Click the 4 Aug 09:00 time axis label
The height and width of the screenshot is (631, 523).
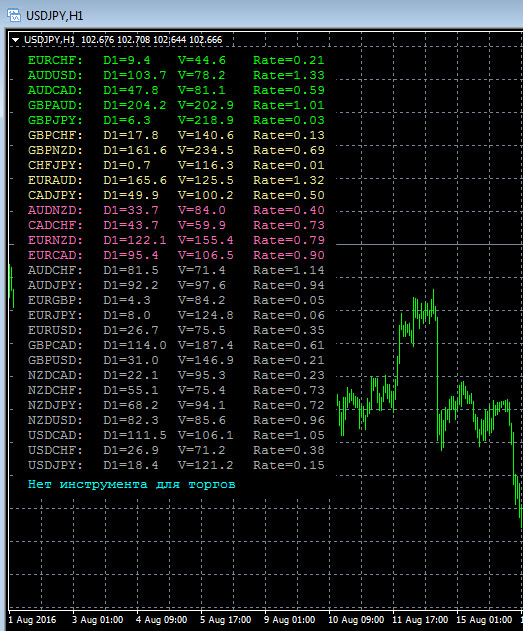coord(162,620)
